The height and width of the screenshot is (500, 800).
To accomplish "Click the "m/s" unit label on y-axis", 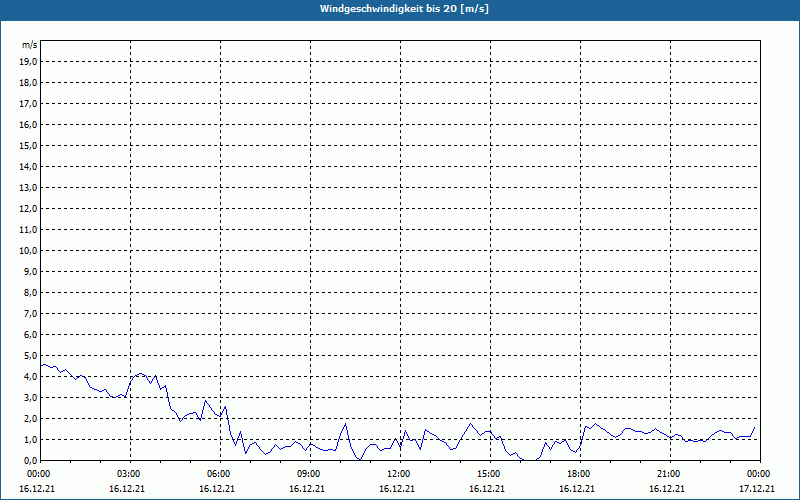I will click(30, 45).
